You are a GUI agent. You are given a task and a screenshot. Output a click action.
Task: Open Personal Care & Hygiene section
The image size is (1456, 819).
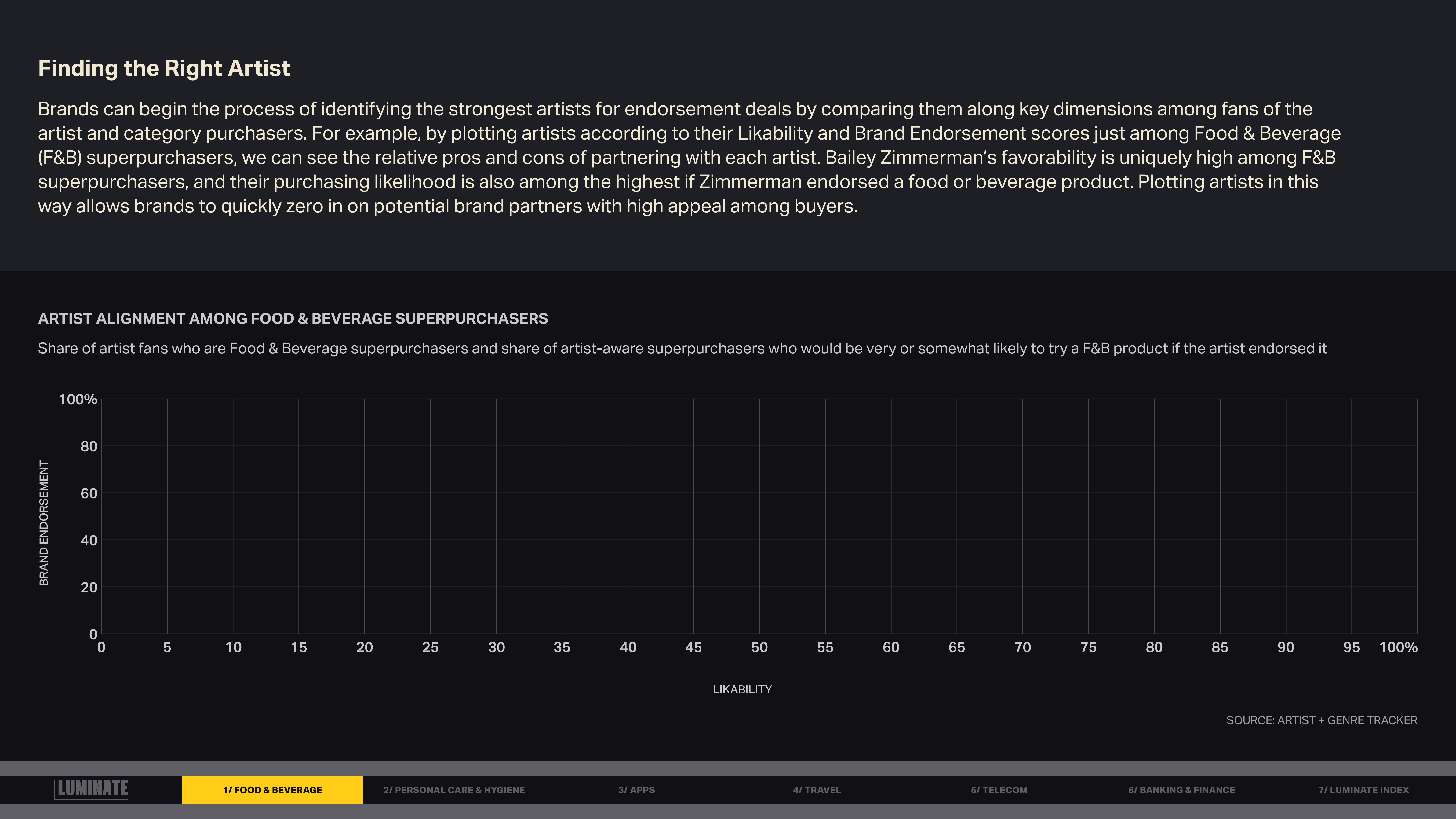pyautogui.click(x=454, y=790)
